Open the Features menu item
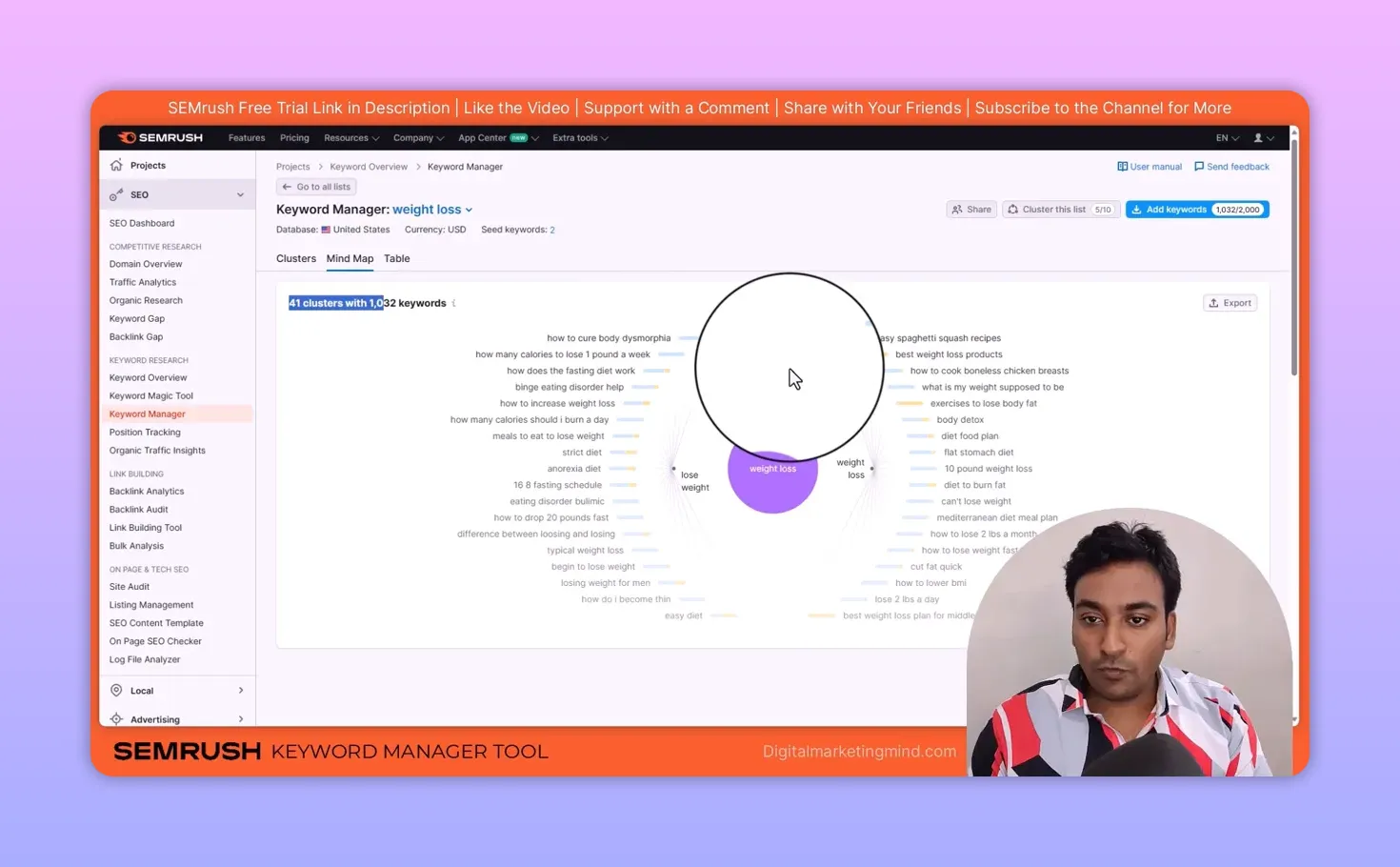 click(x=247, y=138)
